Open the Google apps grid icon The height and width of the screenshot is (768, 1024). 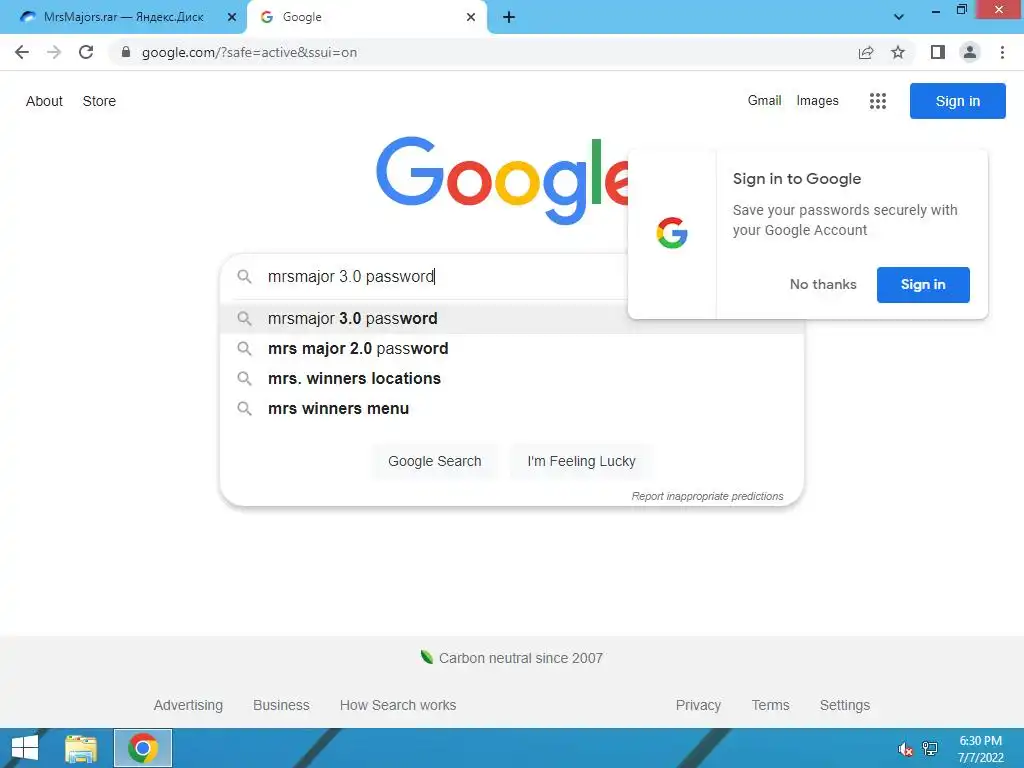[878, 101]
